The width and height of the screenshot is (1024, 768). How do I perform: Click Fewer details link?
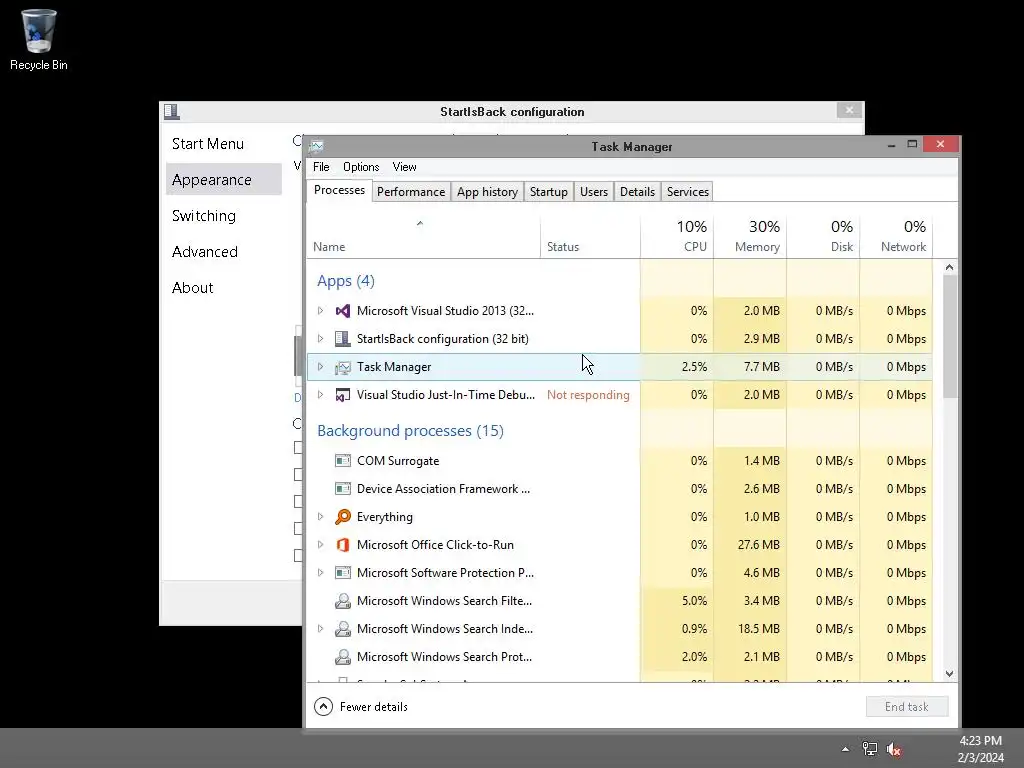coord(374,707)
